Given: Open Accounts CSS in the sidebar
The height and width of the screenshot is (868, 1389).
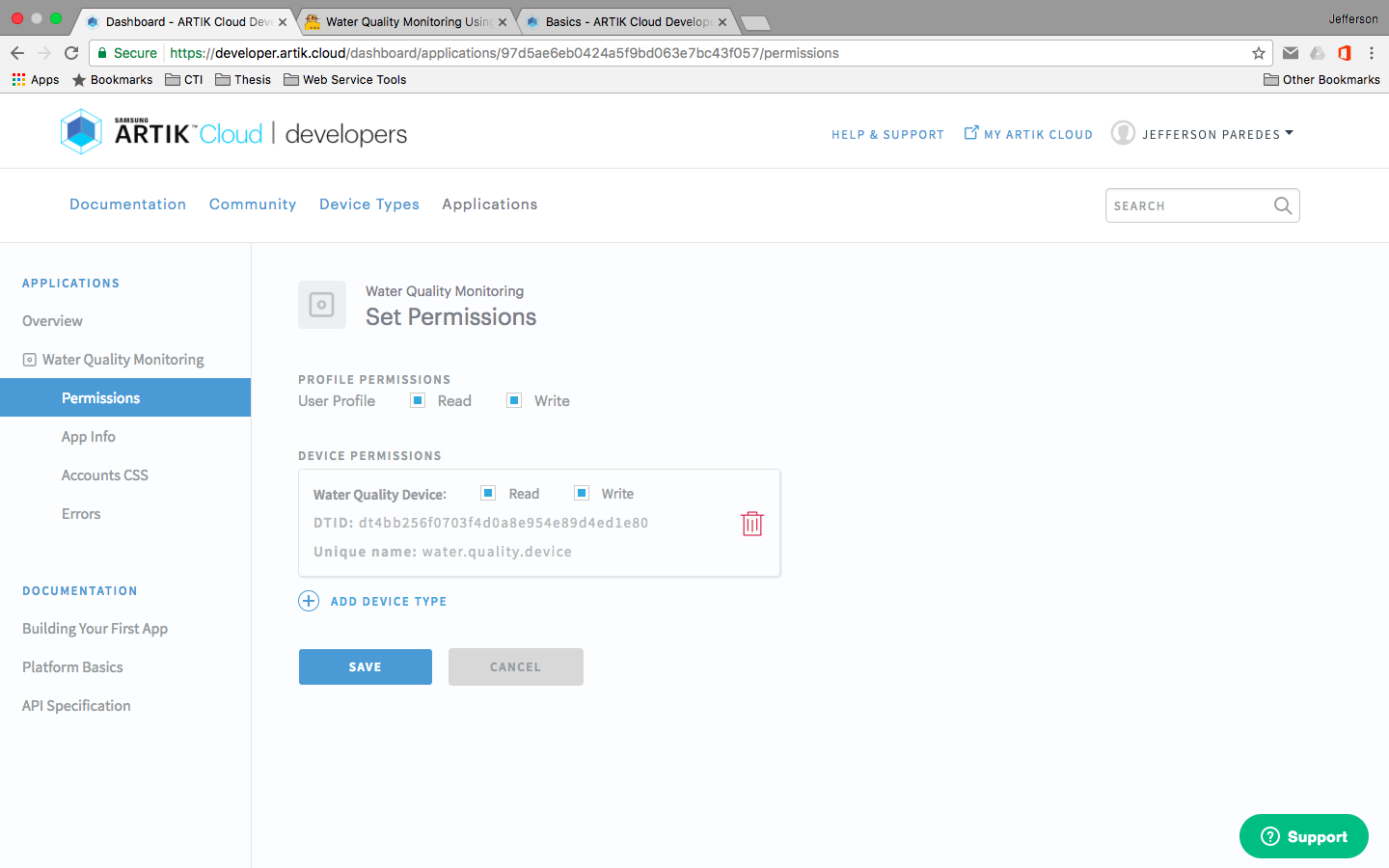Looking at the screenshot, I should 105,475.
